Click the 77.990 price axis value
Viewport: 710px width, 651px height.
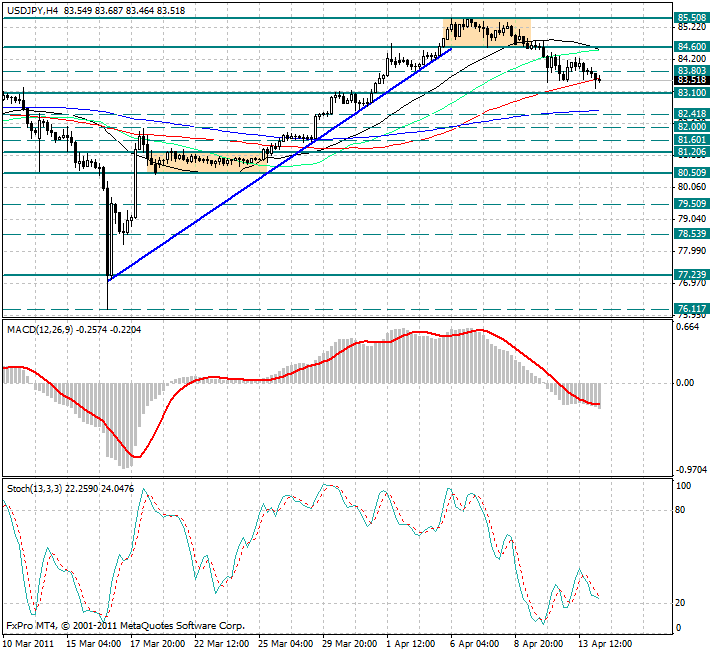pos(691,251)
